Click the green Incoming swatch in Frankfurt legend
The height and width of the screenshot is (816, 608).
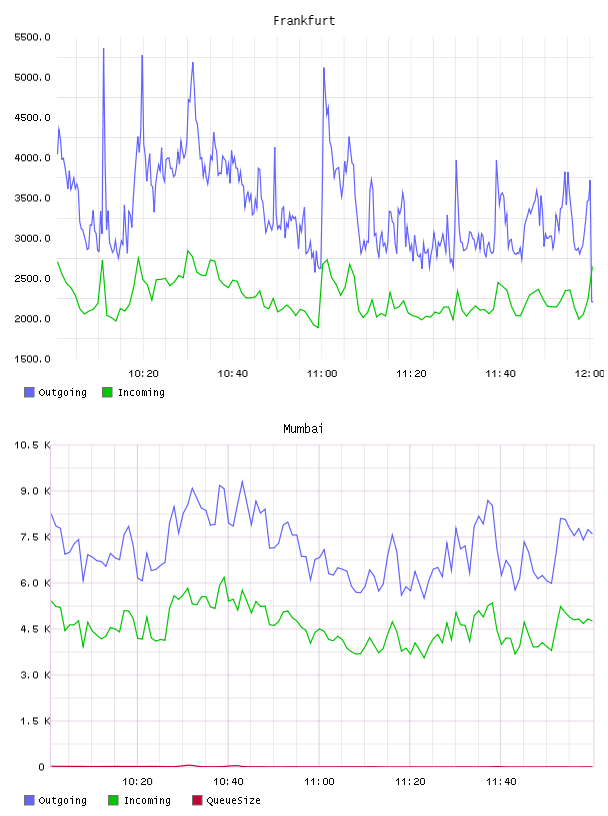107,392
